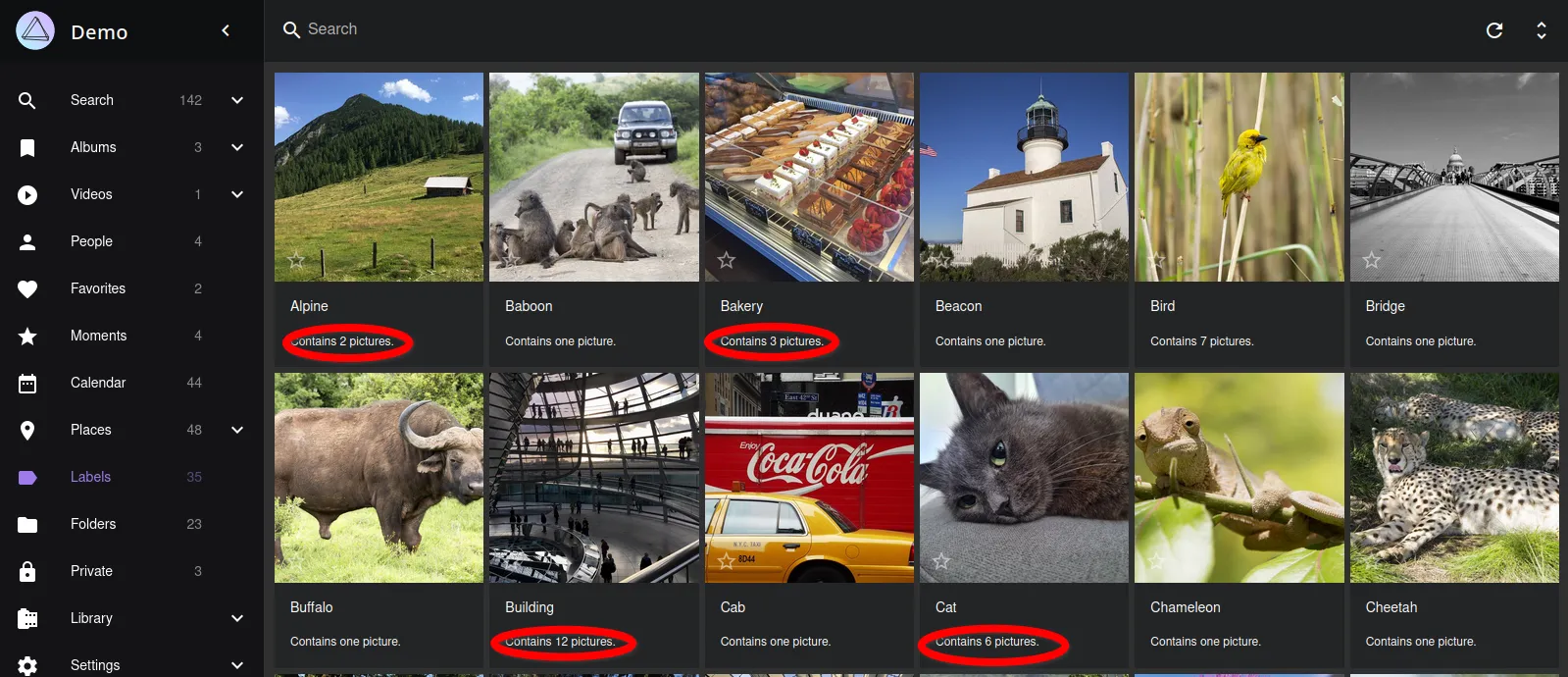The height and width of the screenshot is (677, 1568).
Task: Open the Calendar icon in sidebar
Action: point(27,383)
